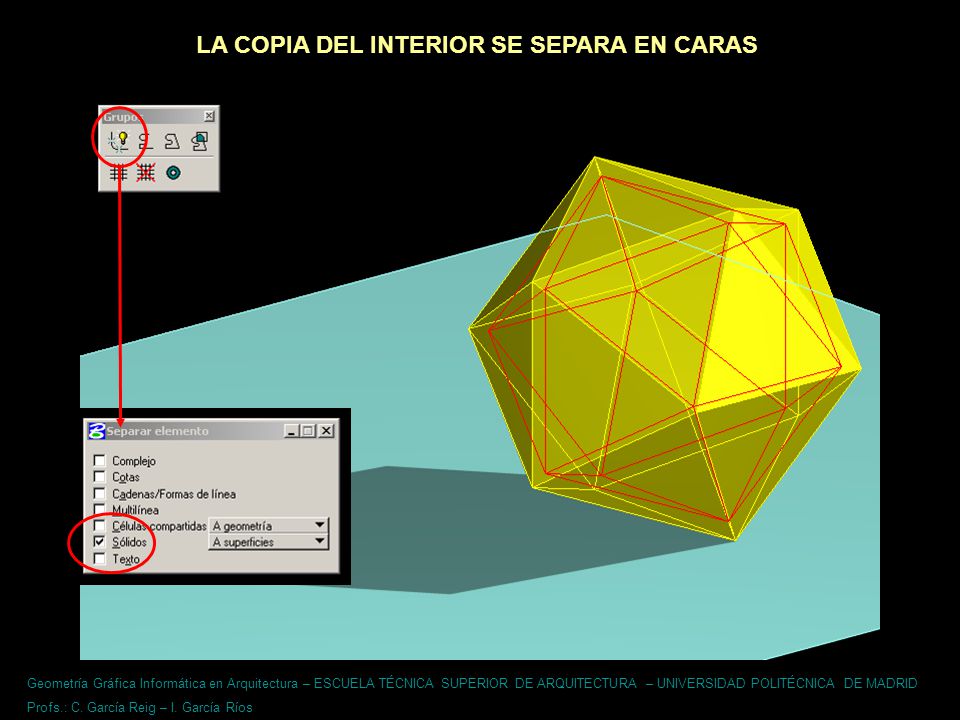Enable the Cadenas/Formas de línea checkbox
Viewport: 960px width, 720px height.
point(99,493)
